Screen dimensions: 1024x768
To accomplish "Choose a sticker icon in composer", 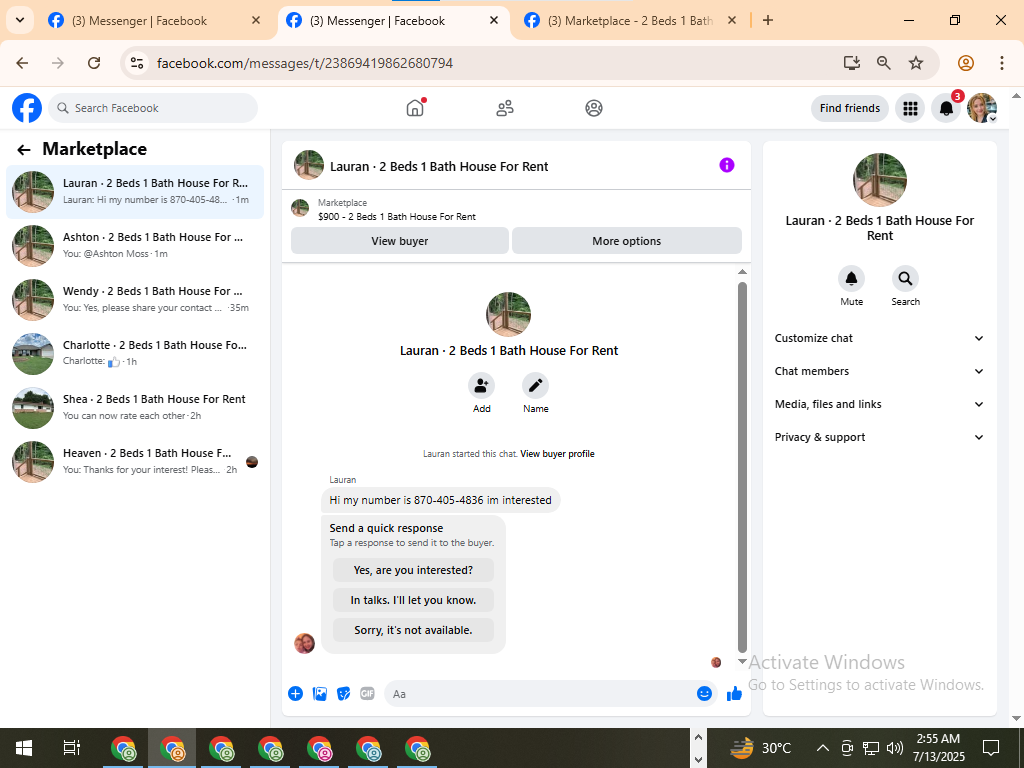I will point(344,694).
